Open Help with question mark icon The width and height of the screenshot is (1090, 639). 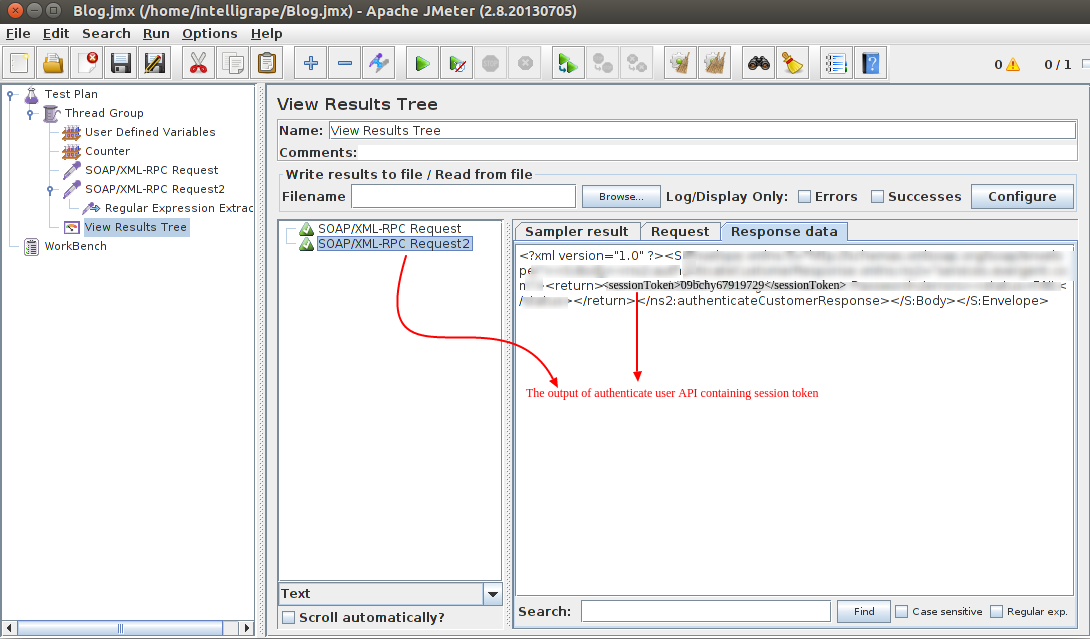point(870,63)
